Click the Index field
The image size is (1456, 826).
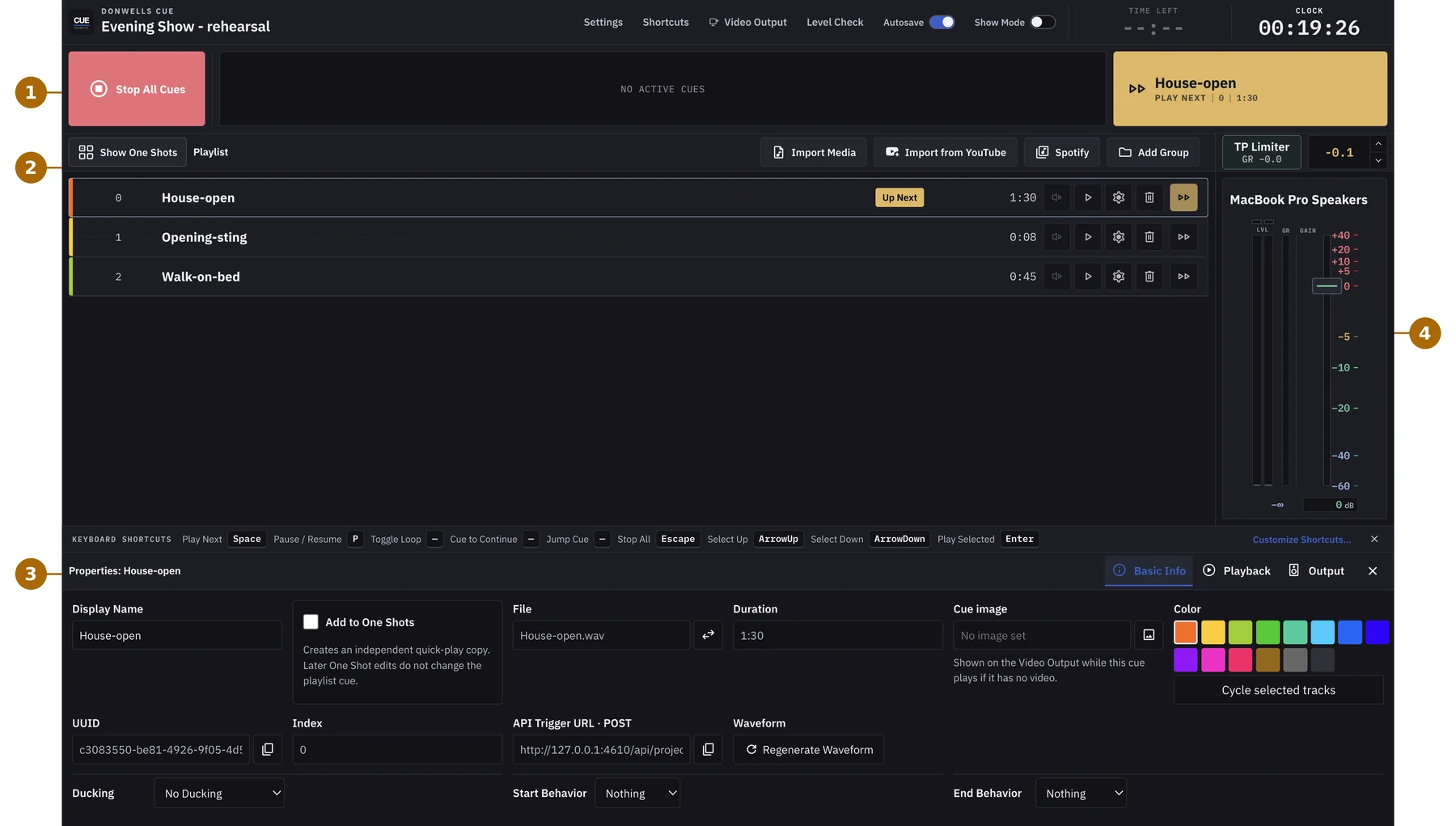tap(397, 750)
